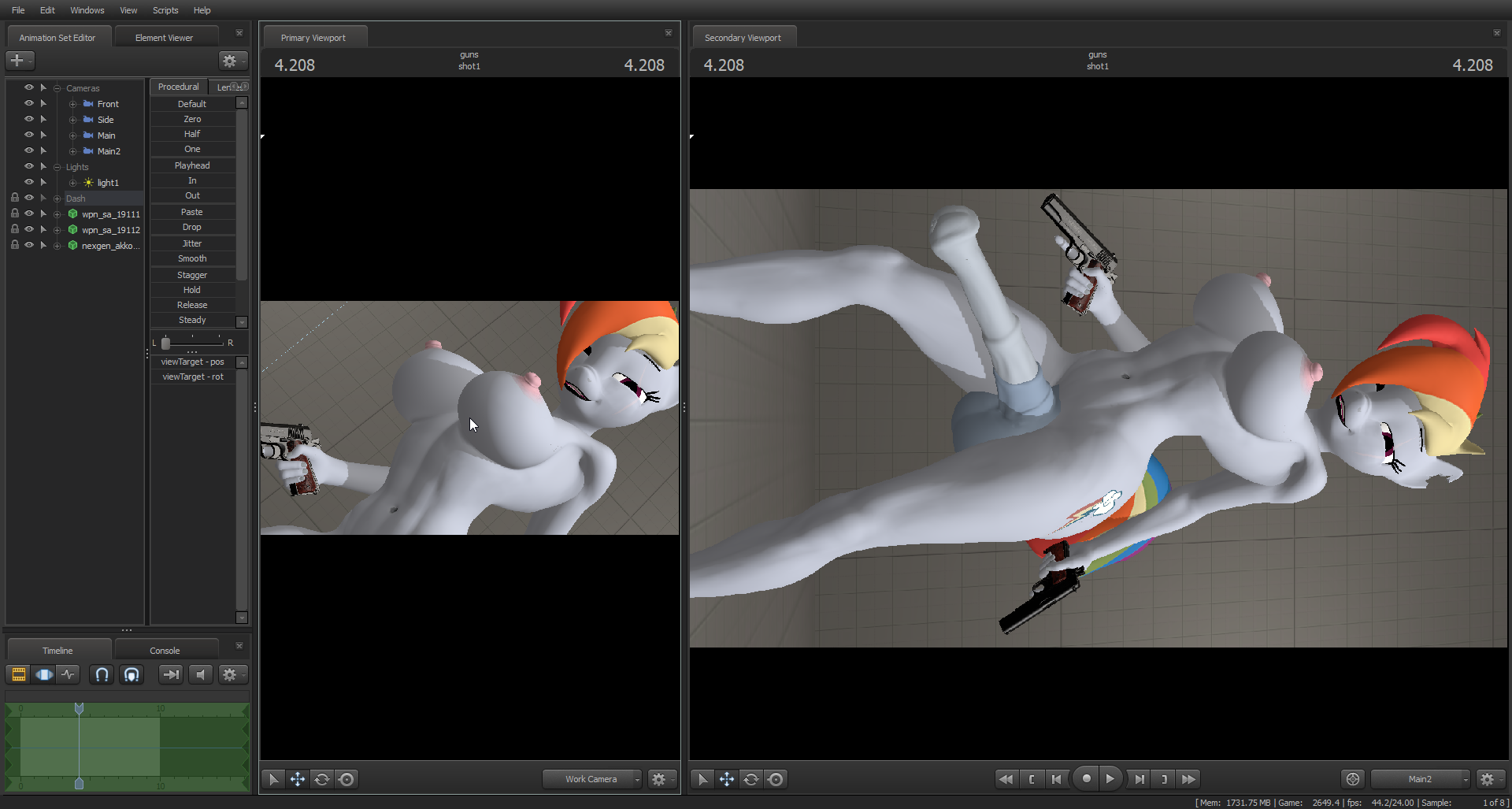The height and width of the screenshot is (809, 1512).
Task: Apply the Playhead procedural preset
Action: pyautogui.click(x=192, y=165)
